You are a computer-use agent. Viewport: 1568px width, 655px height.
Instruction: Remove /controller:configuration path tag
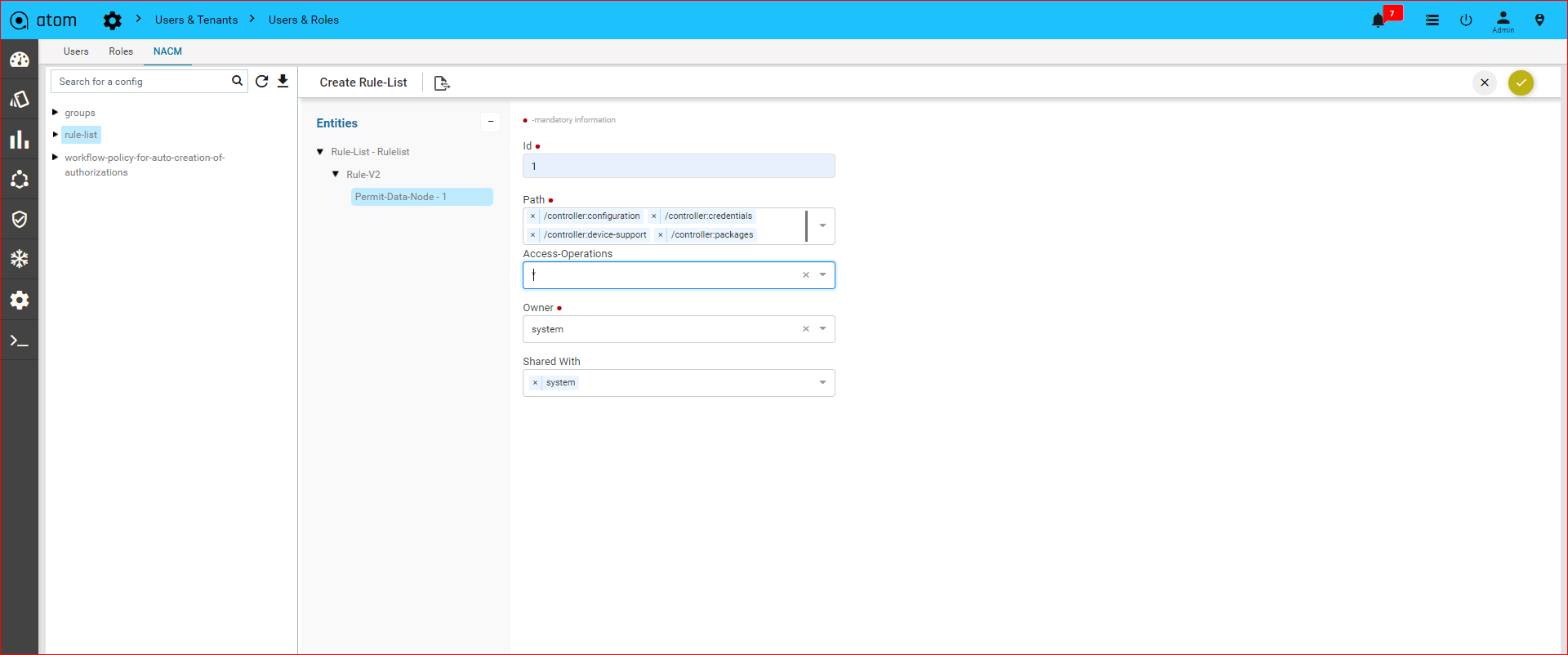click(533, 216)
